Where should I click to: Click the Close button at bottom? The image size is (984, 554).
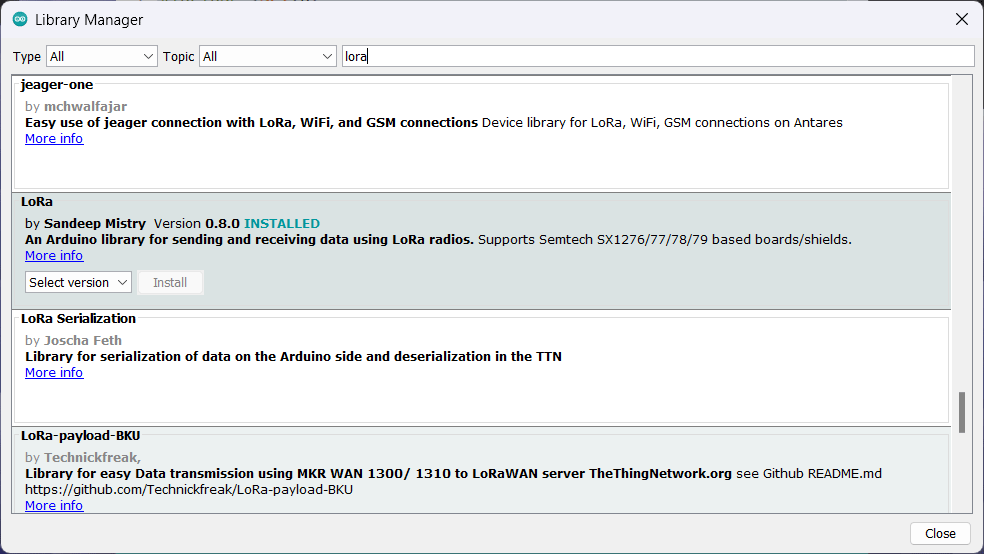click(x=940, y=533)
